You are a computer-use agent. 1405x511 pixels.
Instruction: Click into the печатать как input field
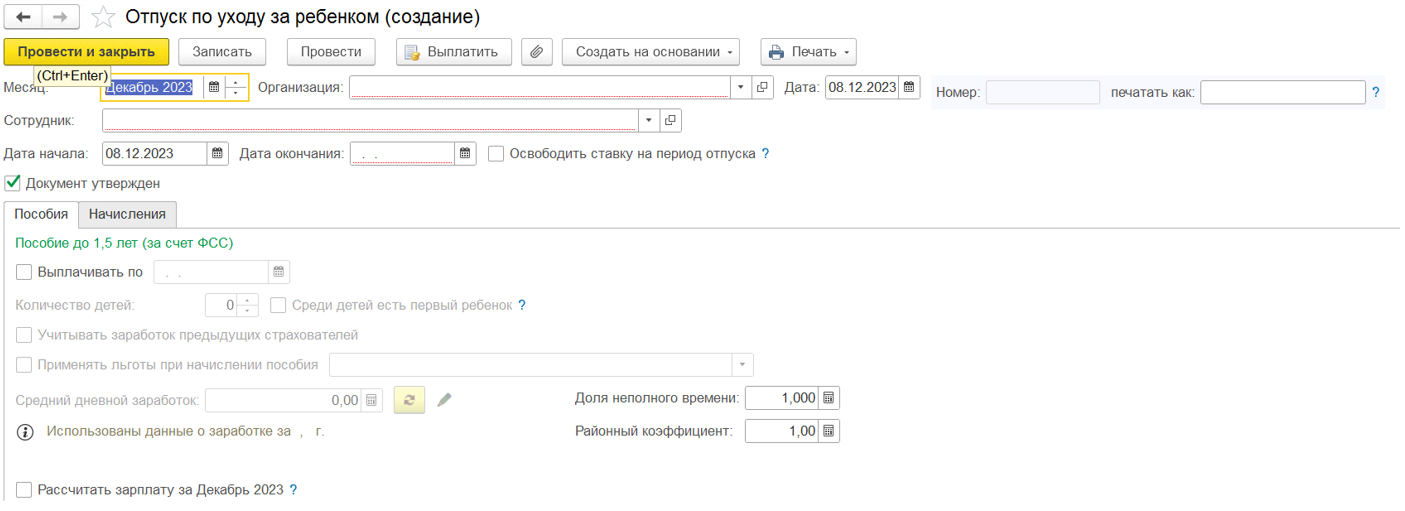point(1282,92)
